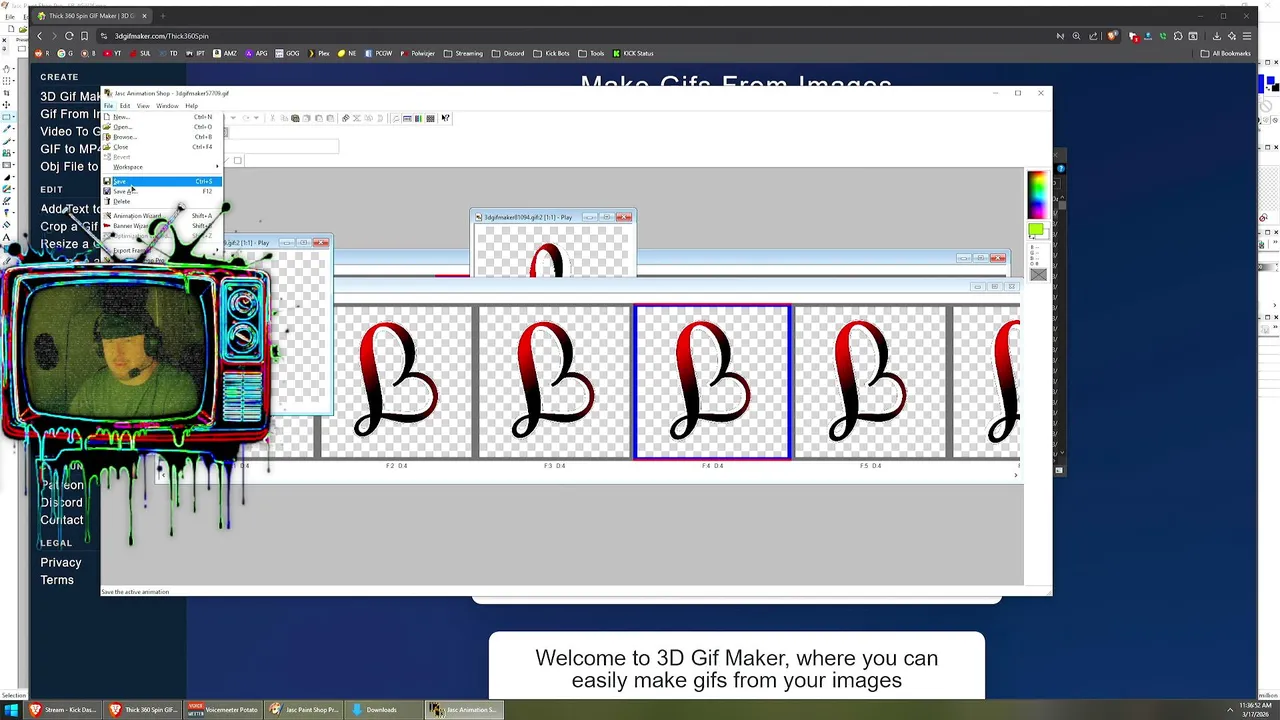
Task: Open the All Bookmarks folder
Action: pos(1225,53)
